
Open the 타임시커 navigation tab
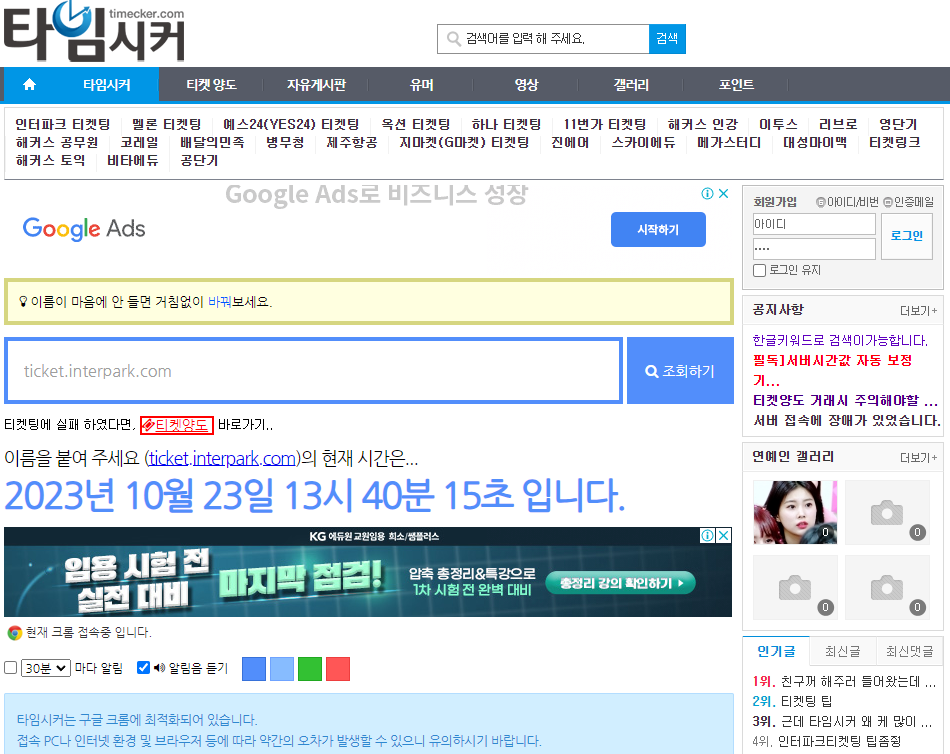[107, 85]
